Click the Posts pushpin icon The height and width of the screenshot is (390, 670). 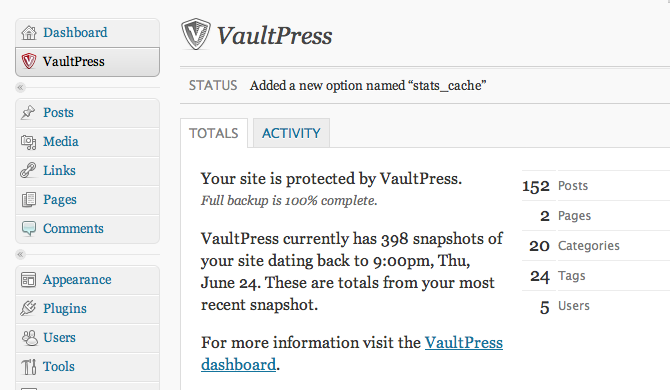28,112
